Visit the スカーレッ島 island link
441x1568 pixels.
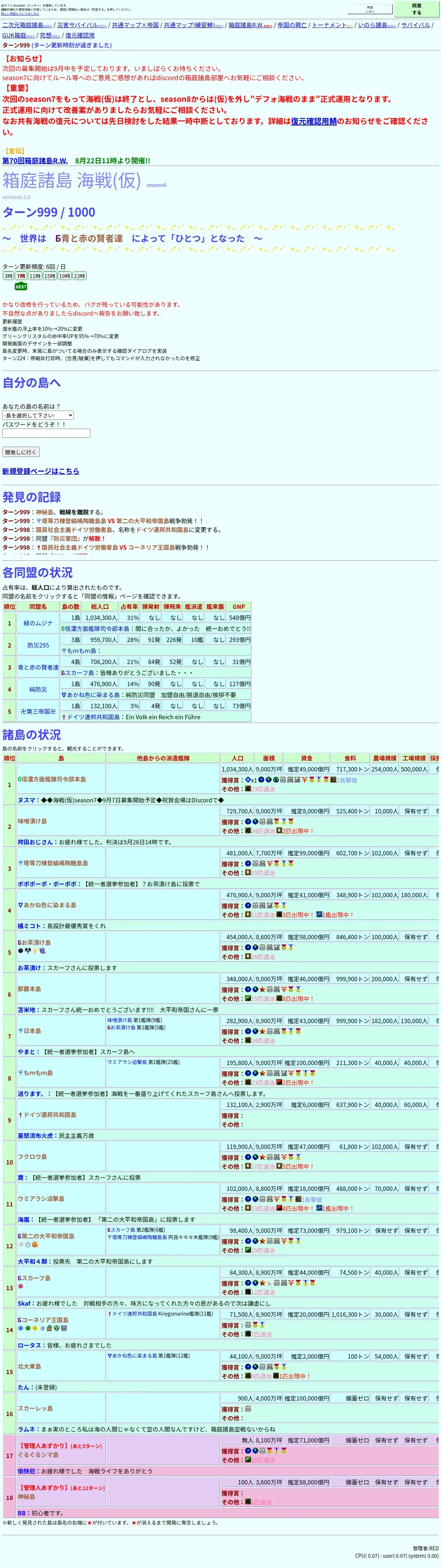click(35, 1409)
